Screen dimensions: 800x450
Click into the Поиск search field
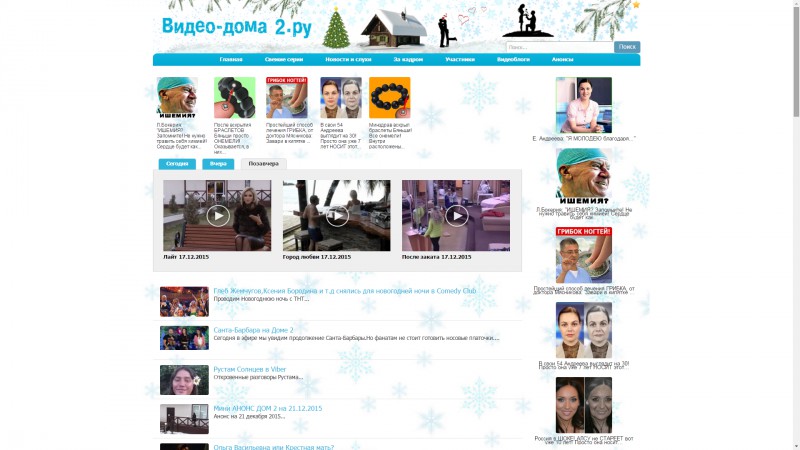tap(560, 47)
